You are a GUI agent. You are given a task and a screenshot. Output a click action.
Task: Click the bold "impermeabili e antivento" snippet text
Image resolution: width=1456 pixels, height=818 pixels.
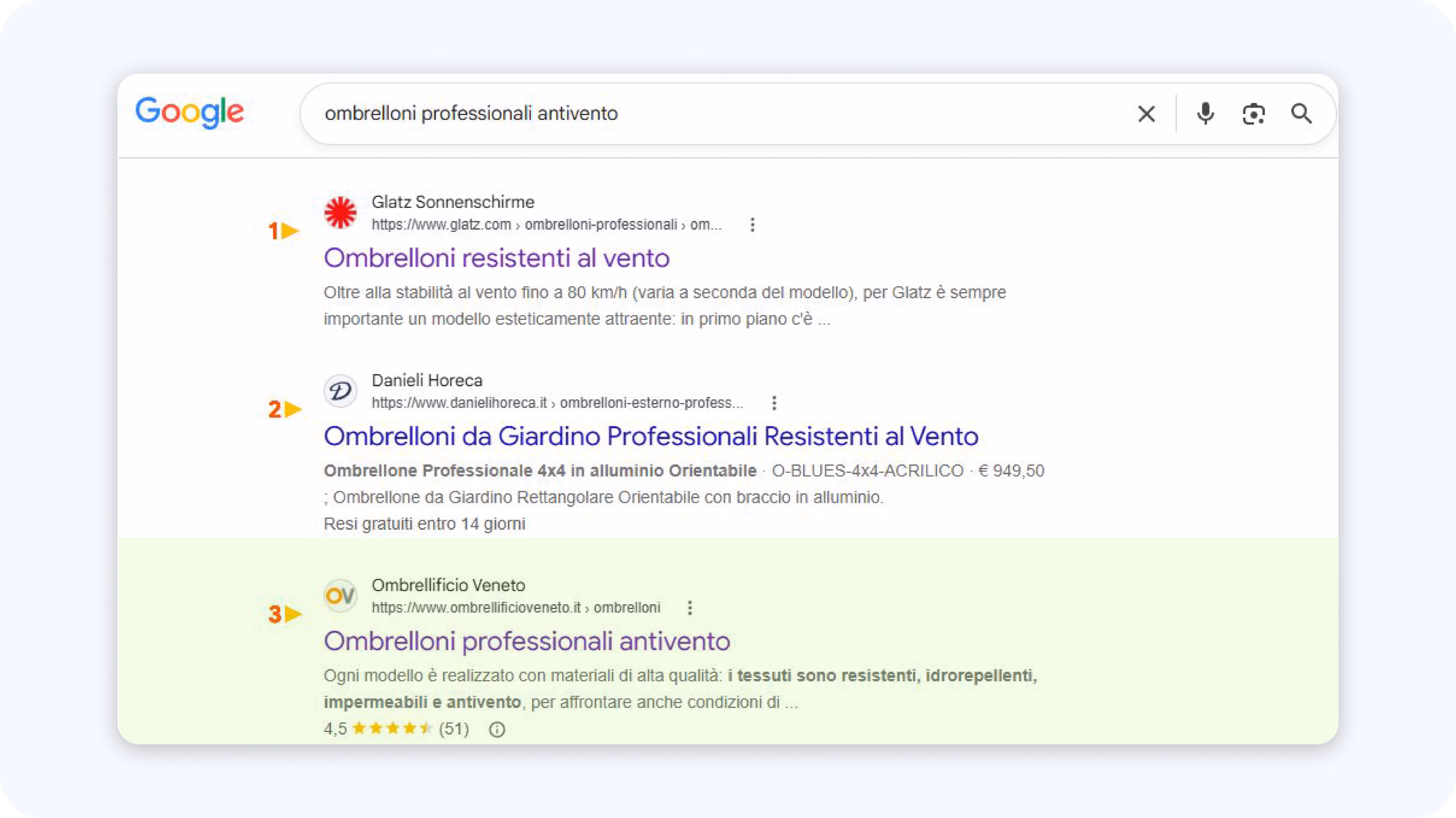pyautogui.click(x=422, y=702)
